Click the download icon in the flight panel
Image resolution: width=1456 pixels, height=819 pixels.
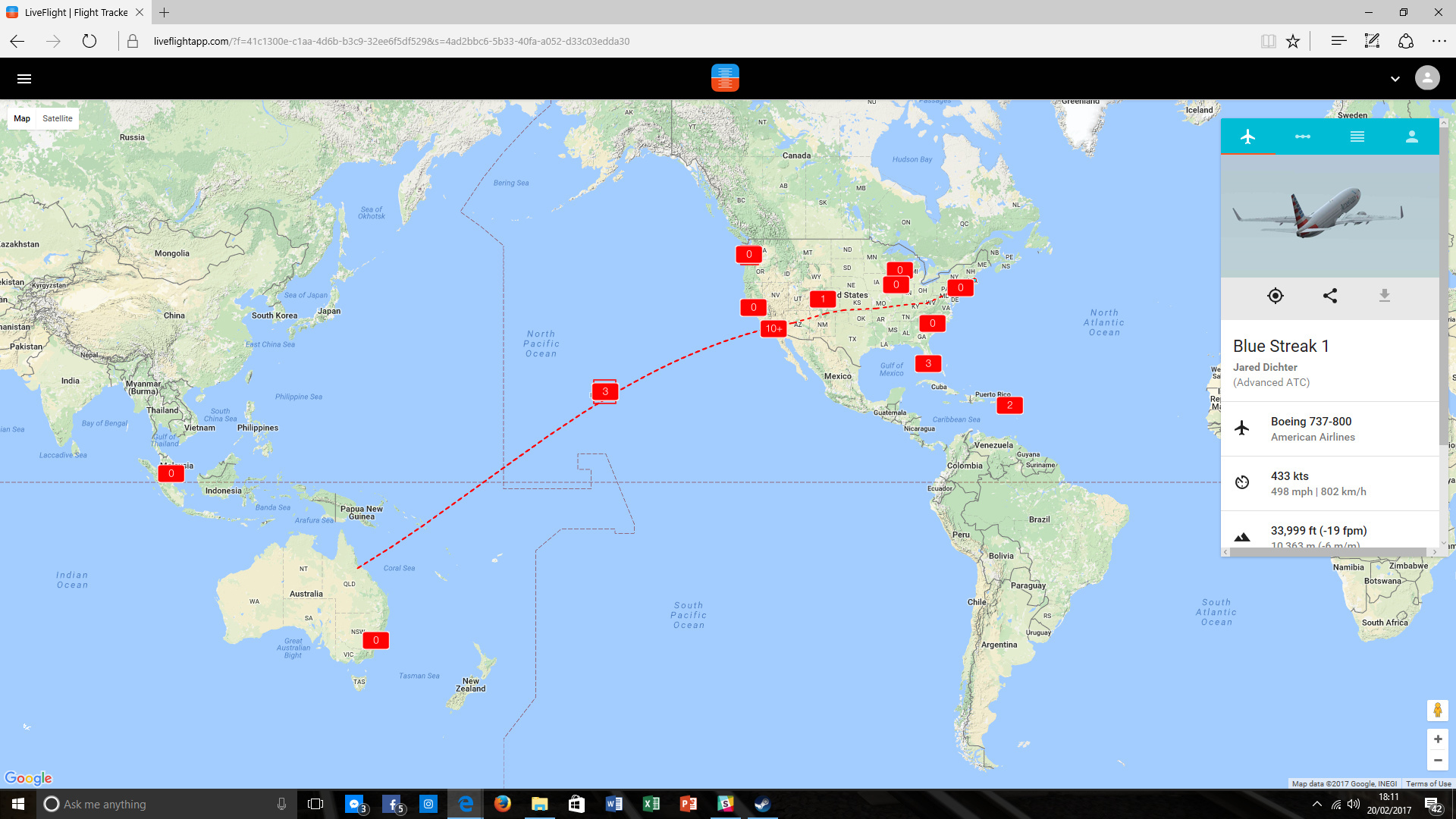point(1385,296)
